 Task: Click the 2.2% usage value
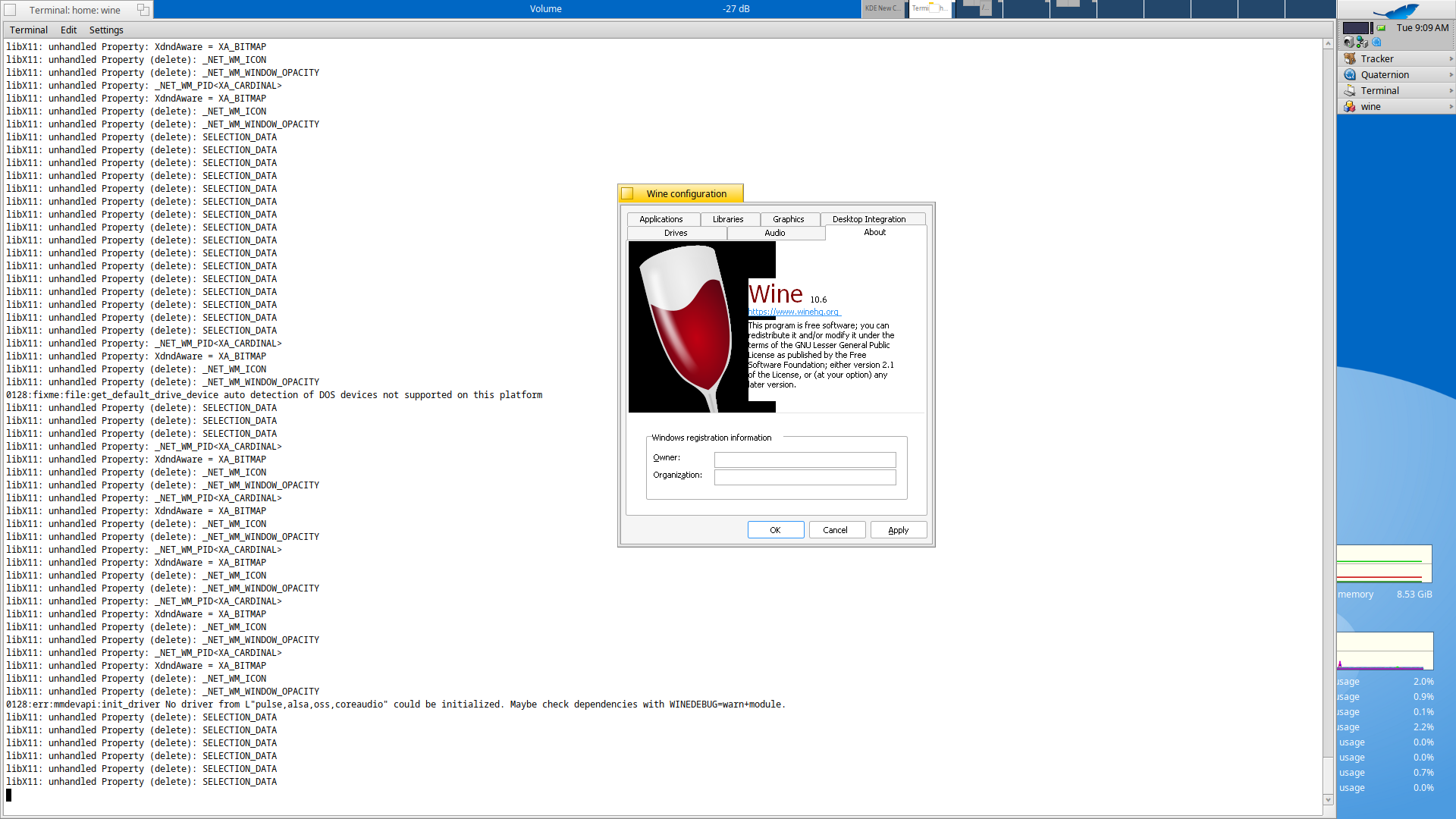coord(1423,727)
